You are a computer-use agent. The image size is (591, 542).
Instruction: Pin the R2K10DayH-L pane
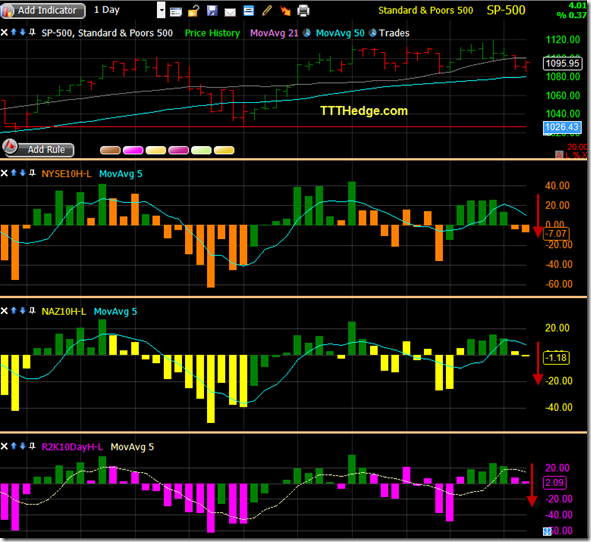point(32,446)
